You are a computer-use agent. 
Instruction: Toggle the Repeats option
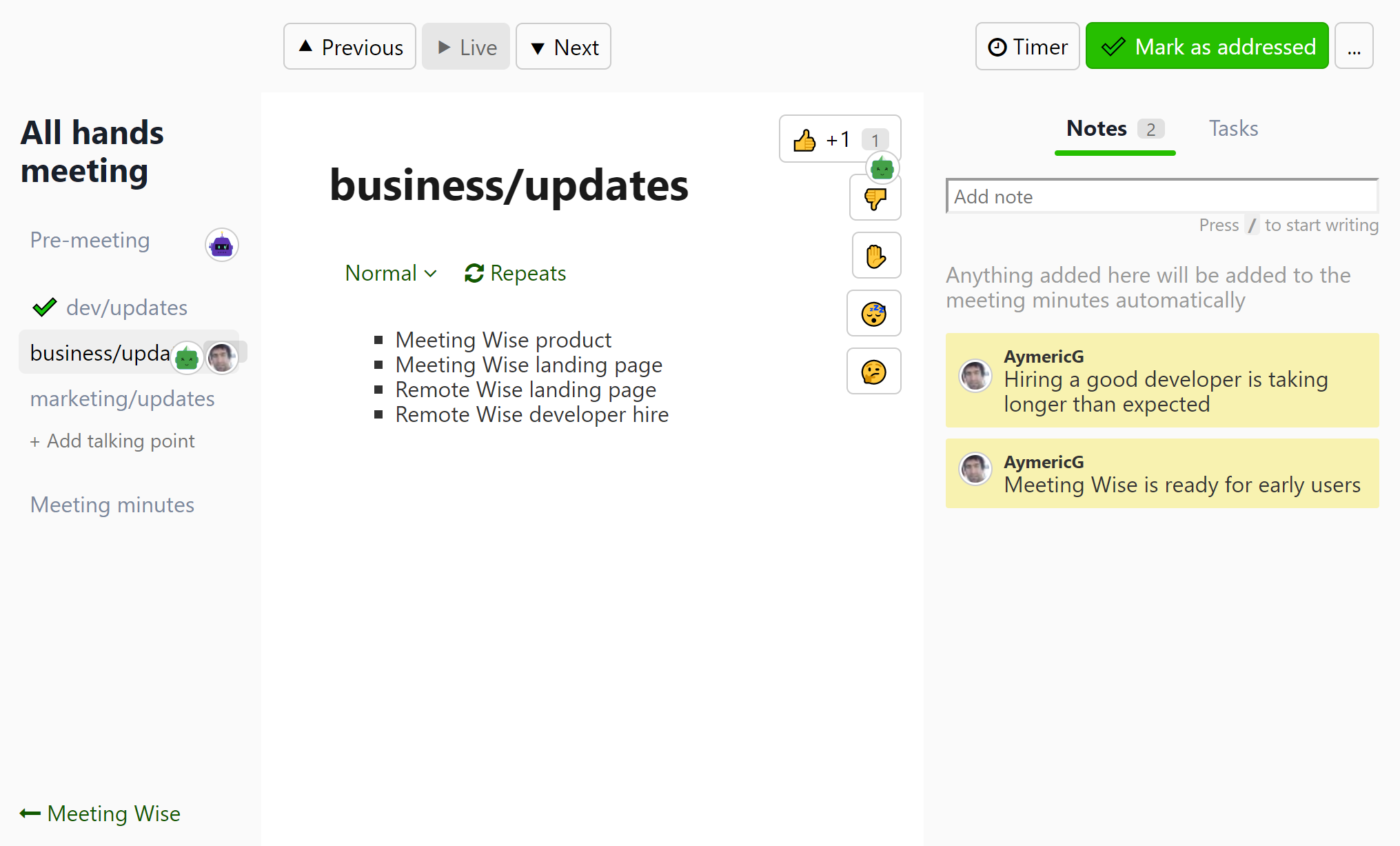[515, 273]
